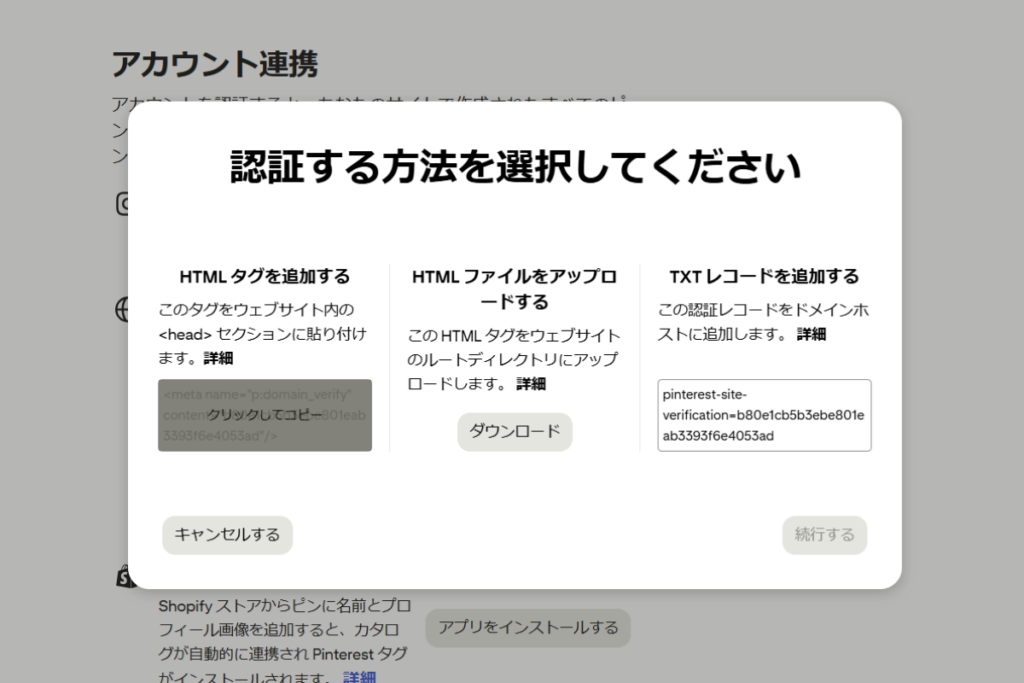Select the pinterest-site-verification TXT record text
The height and width of the screenshot is (683, 1024).
click(x=764, y=415)
